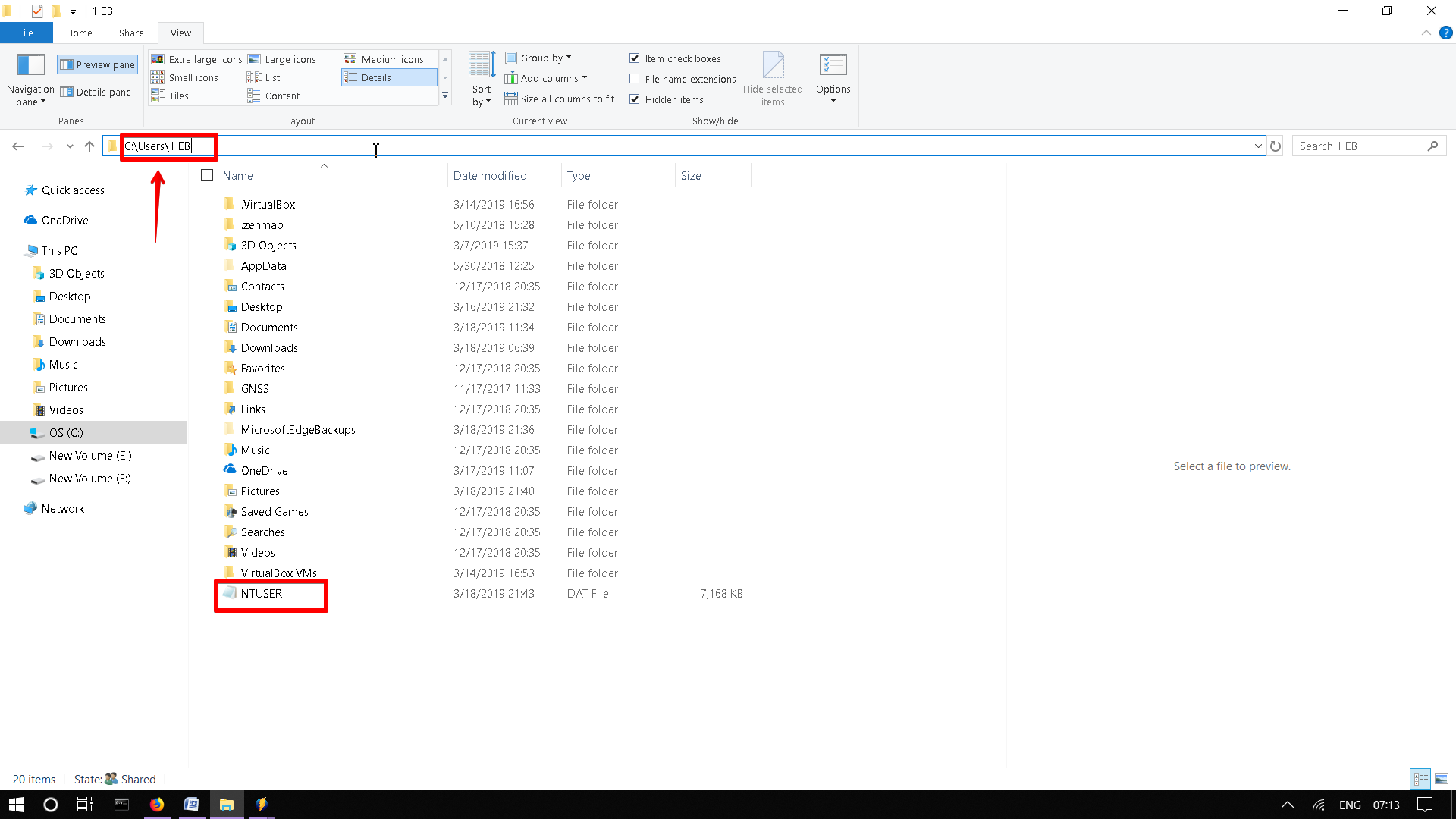Click the address bar path field

[x=684, y=146]
